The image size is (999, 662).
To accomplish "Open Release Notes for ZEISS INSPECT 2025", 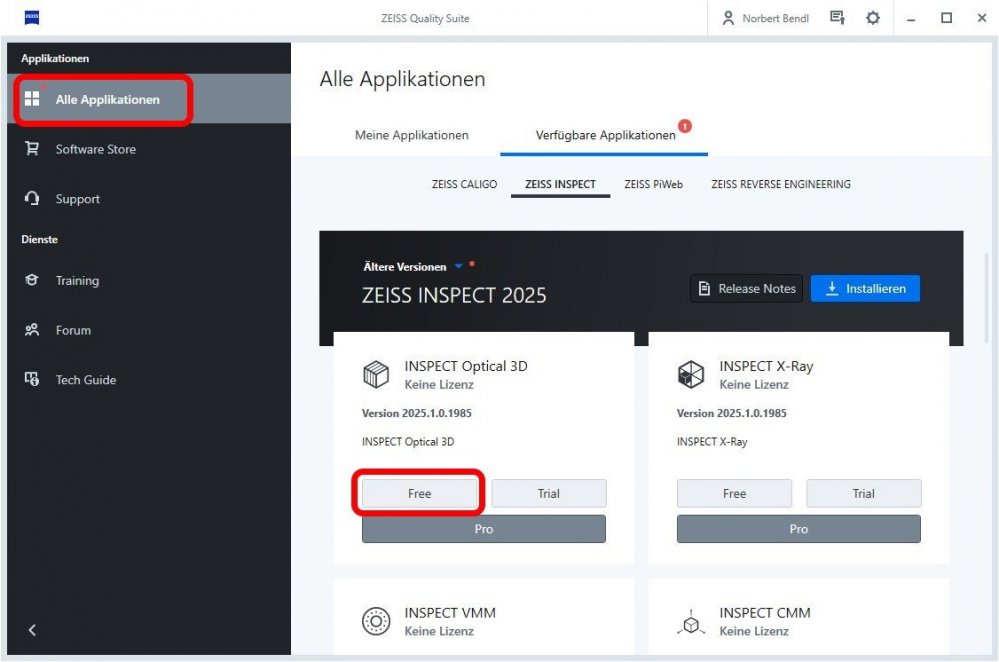I will [x=747, y=289].
